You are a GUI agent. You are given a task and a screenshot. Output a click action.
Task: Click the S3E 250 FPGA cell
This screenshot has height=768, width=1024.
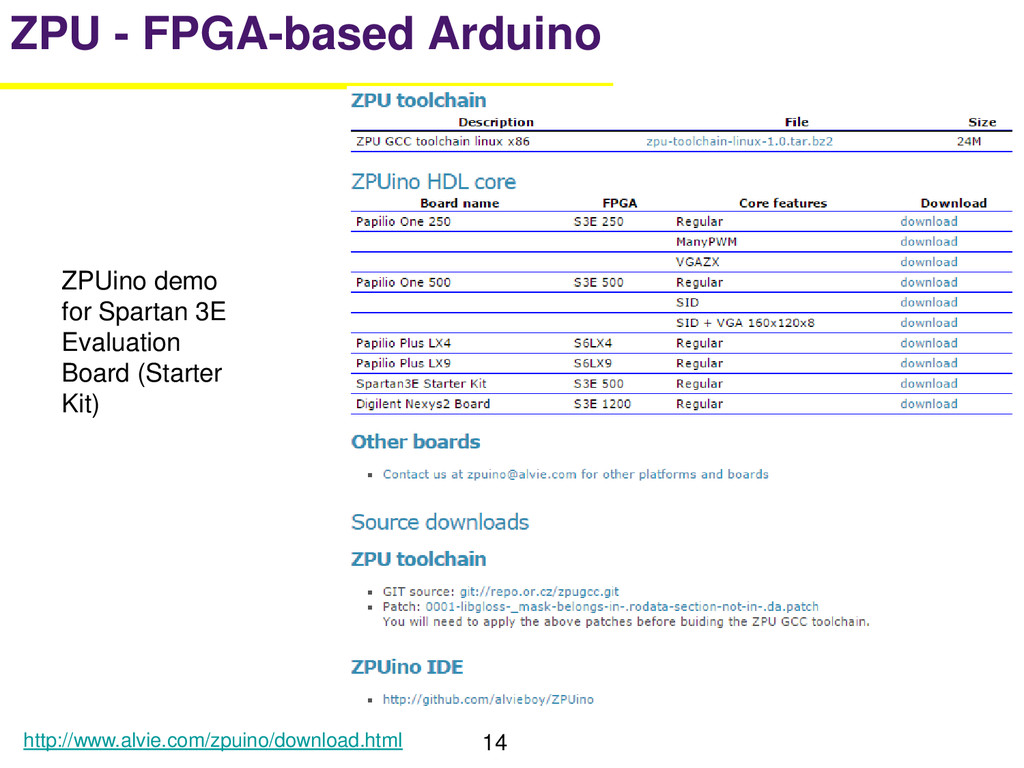pos(598,221)
